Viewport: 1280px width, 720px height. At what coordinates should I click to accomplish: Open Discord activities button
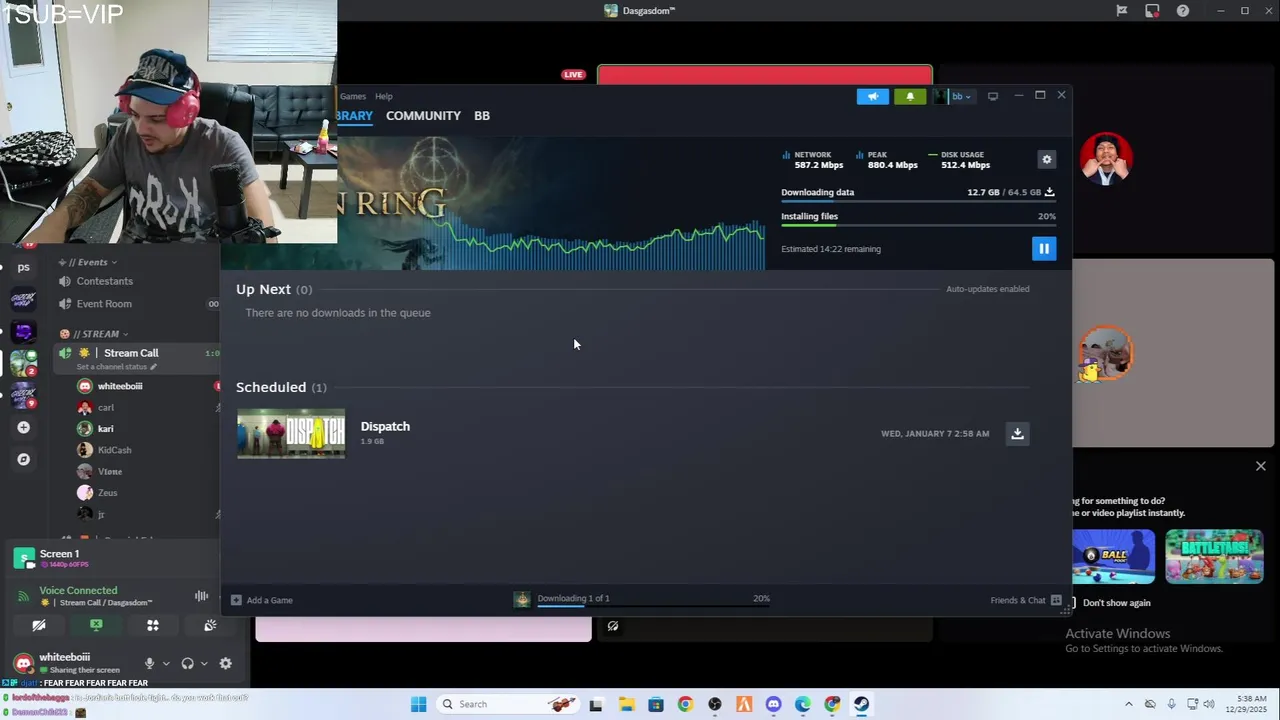(153, 625)
